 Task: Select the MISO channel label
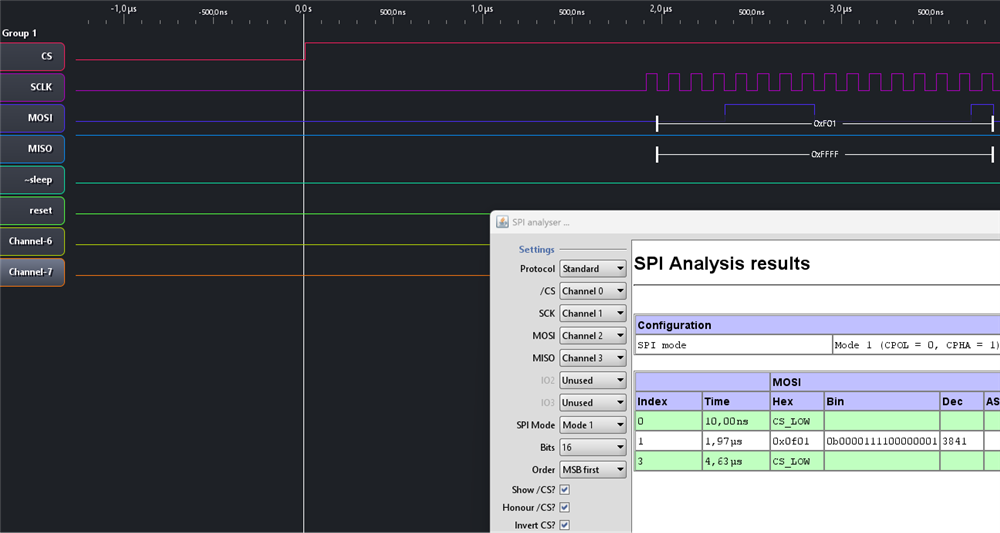click(32, 149)
